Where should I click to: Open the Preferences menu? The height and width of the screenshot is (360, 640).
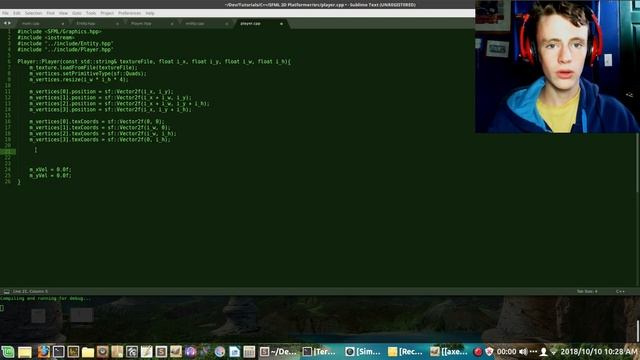click(129, 13)
